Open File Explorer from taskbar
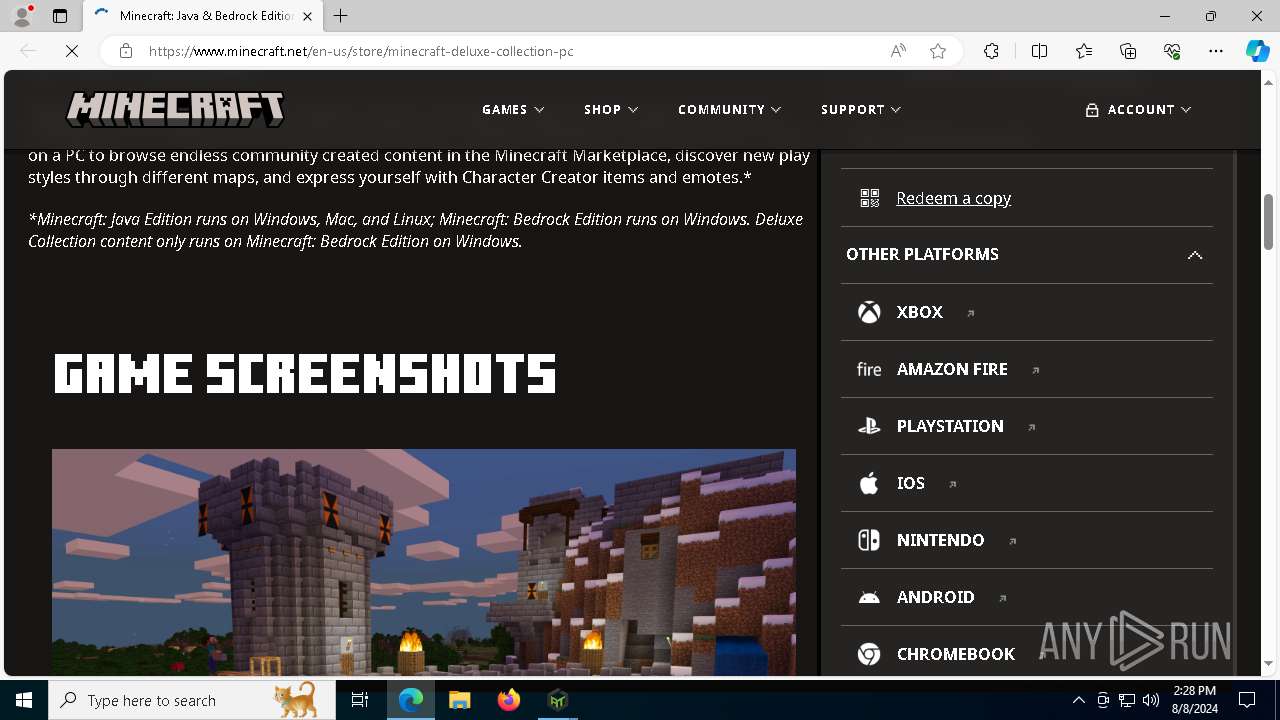The width and height of the screenshot is (1280, 720). point(460,700)
